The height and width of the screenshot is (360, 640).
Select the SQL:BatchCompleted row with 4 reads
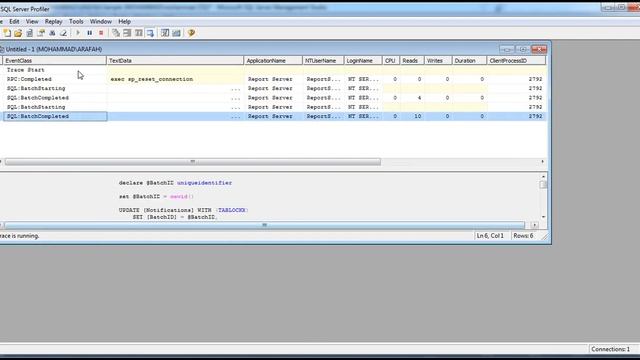273,98
